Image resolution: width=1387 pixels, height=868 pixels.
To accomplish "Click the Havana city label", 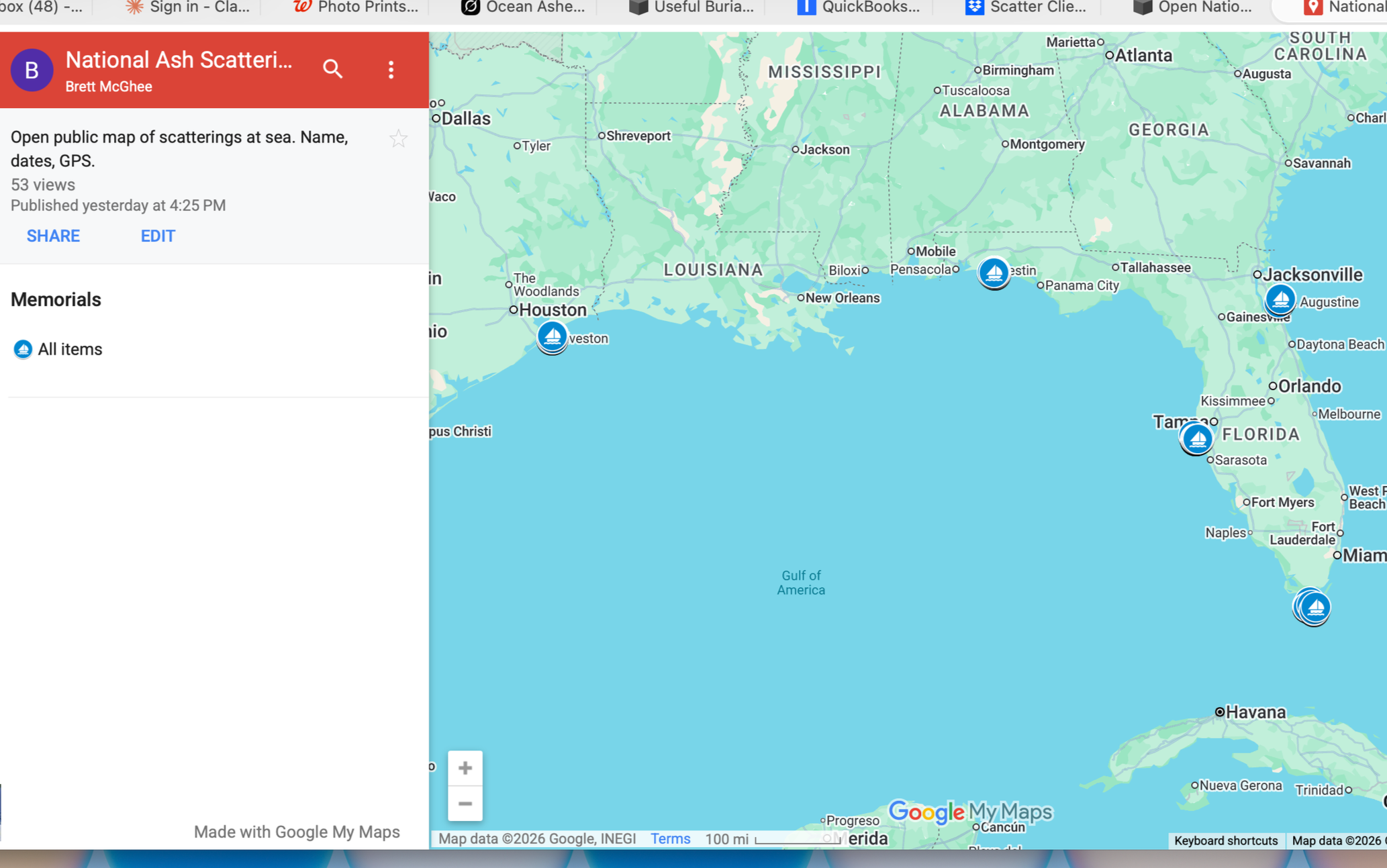I will (x=1256, y=712).
